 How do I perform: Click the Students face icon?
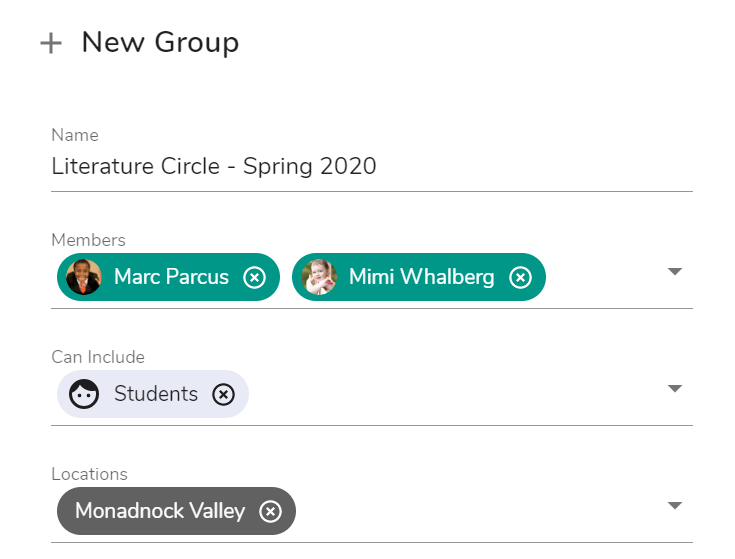[84, 394]
